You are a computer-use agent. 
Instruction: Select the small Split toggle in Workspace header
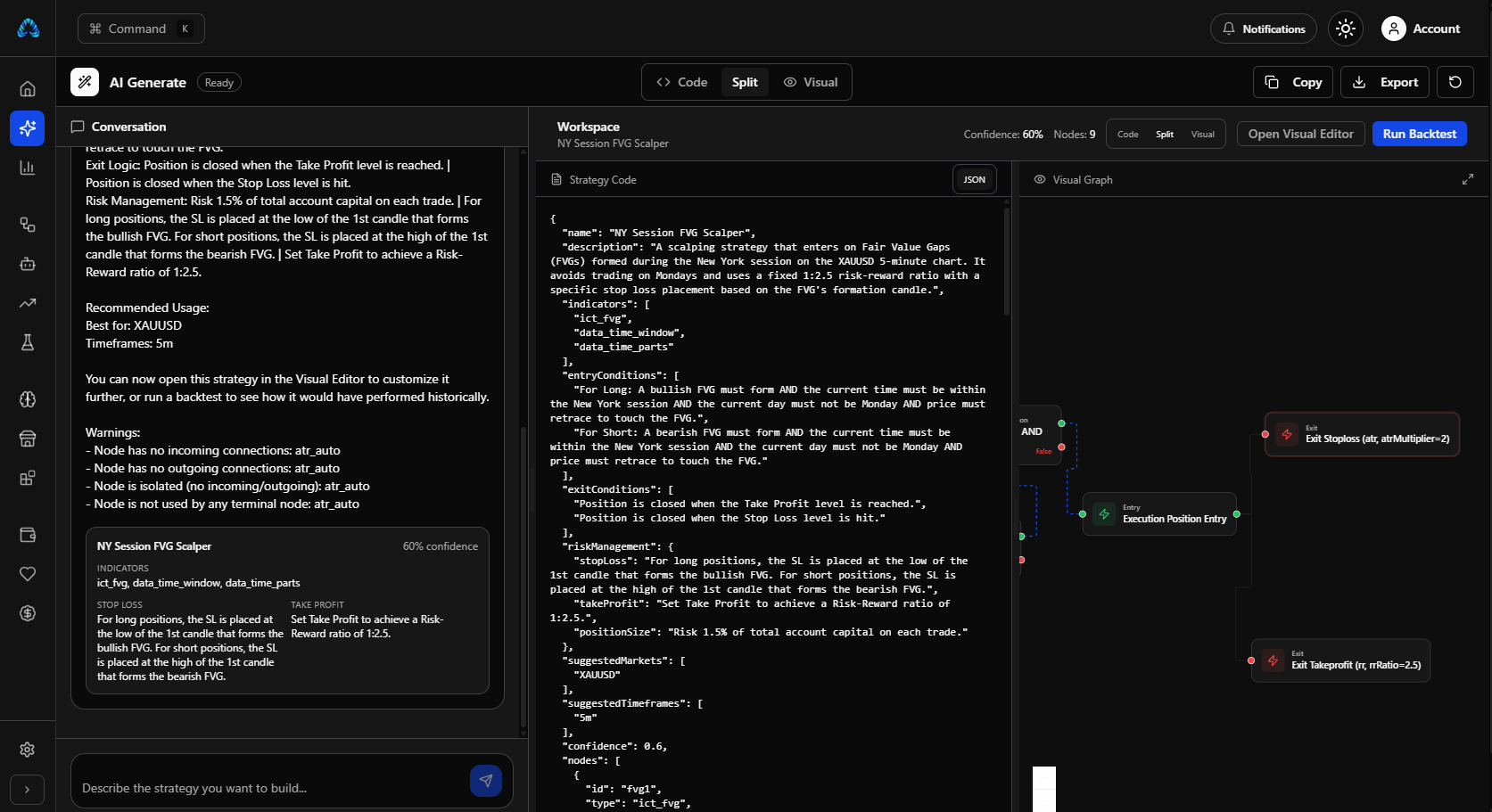tap(1165, 134)
